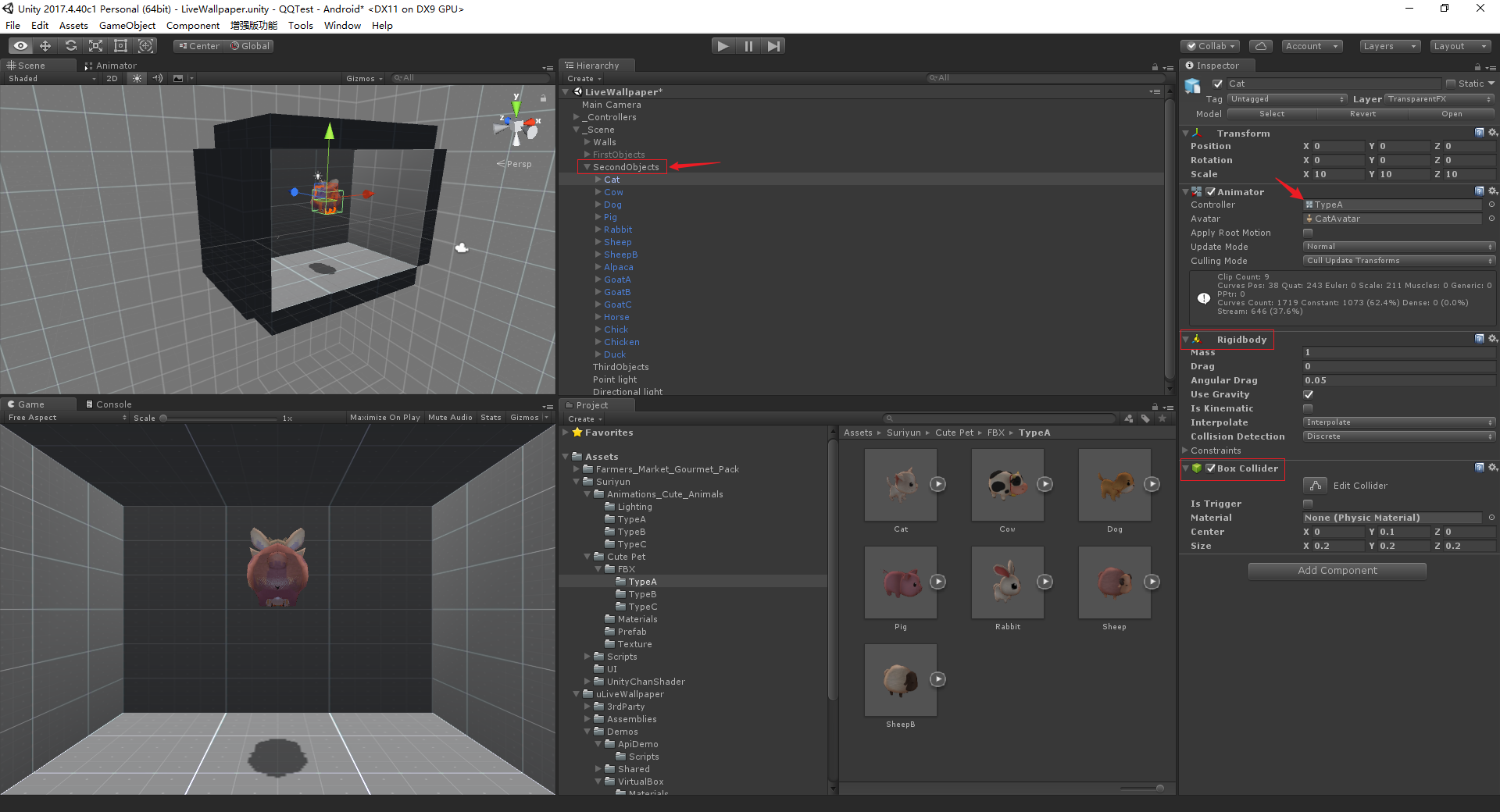Toggle Animator component enabled checkbox
Viewport: 1500px width, 812px height.
(x=1210, y=191)
